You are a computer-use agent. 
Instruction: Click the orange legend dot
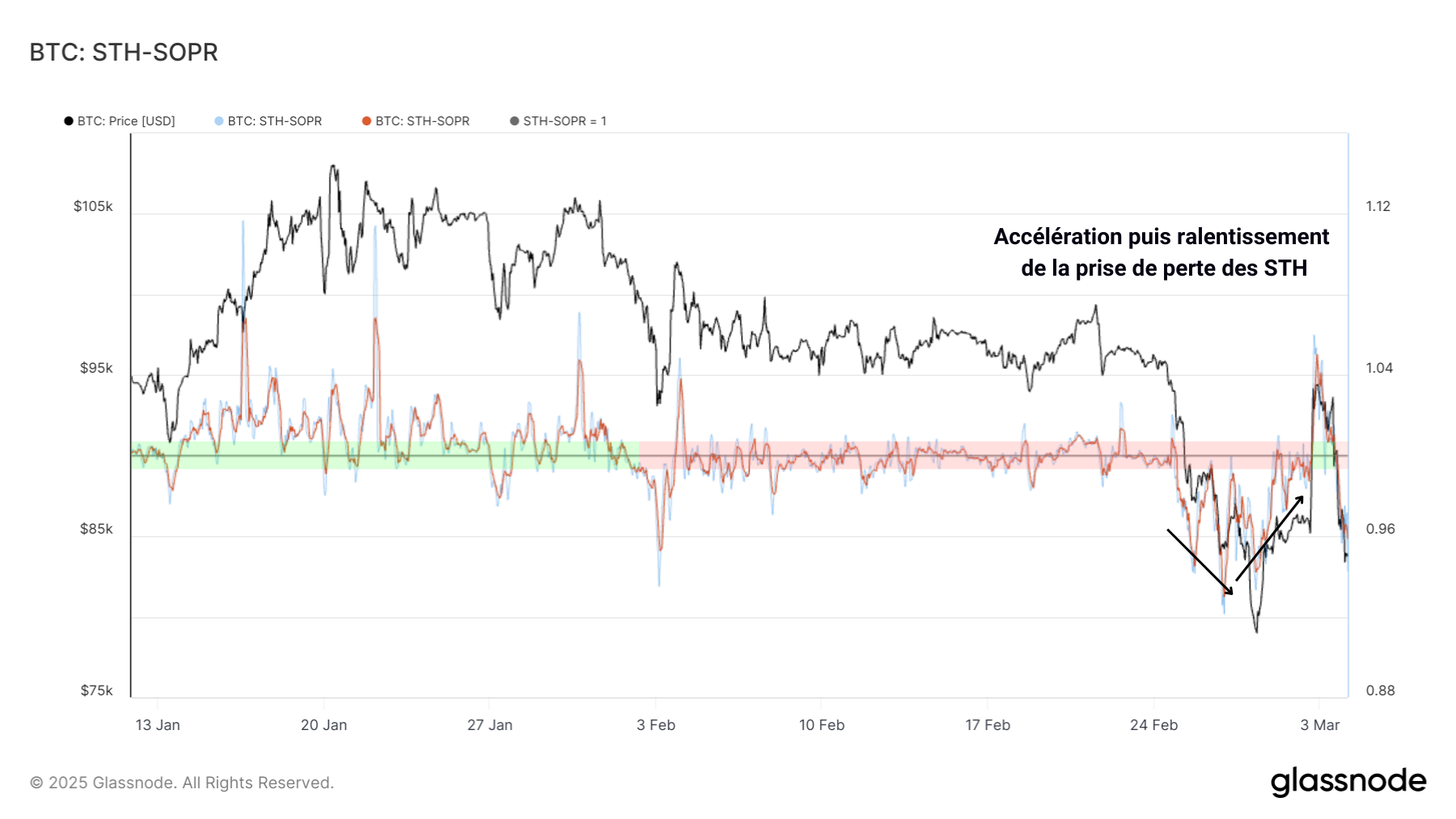(366, 121)
